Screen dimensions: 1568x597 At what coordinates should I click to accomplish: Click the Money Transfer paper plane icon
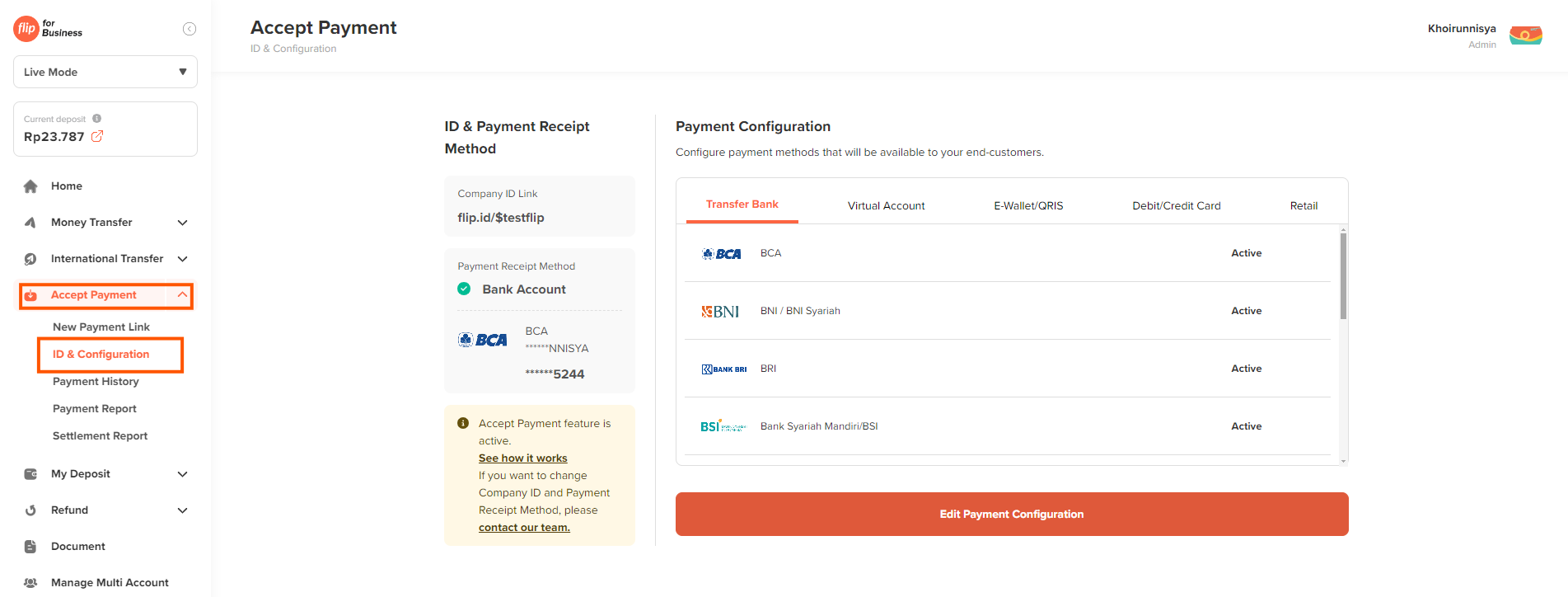(x=30, y=222)
